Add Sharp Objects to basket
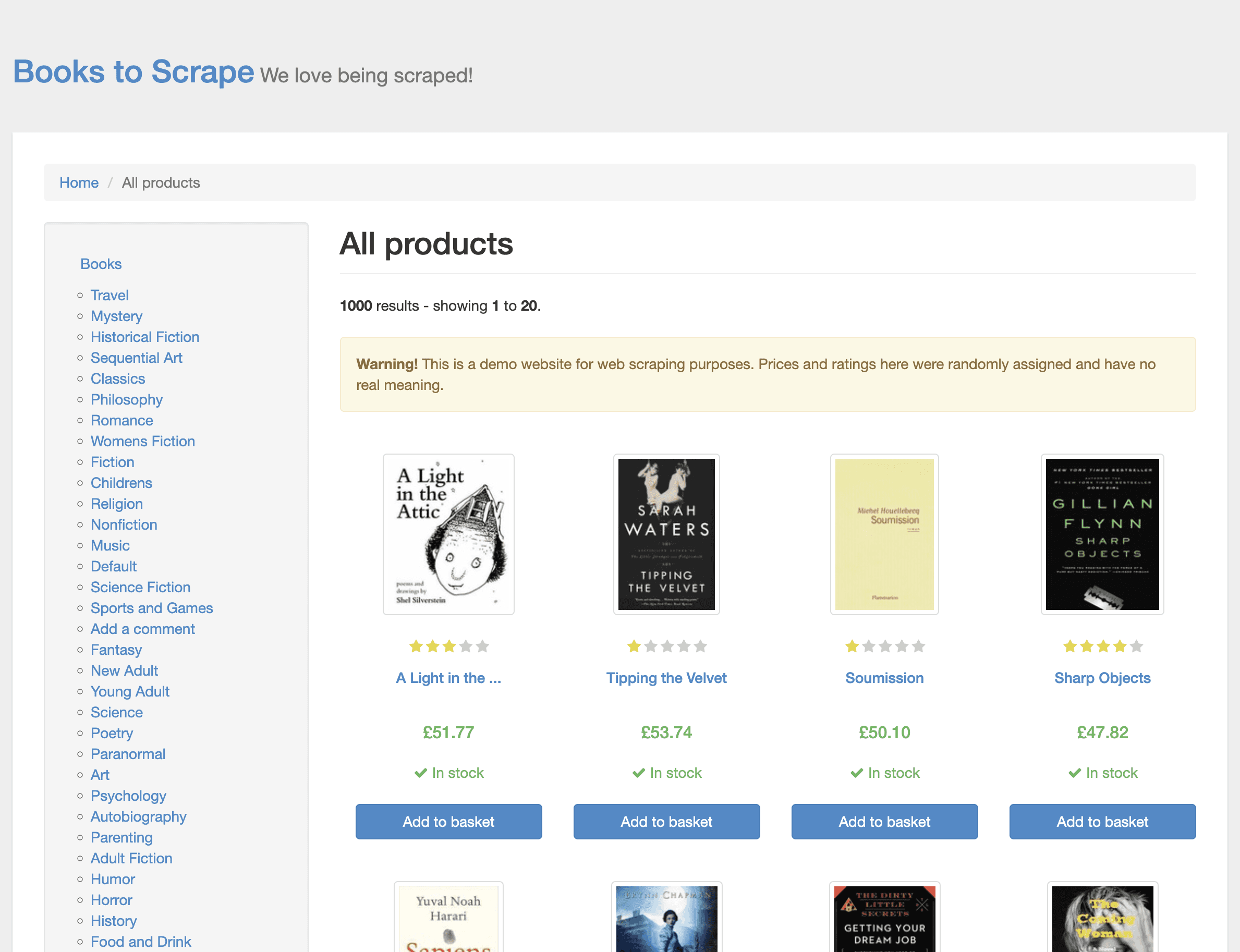The height and width of the screenshot is (952, 1240). click(x=1102, y=821)
